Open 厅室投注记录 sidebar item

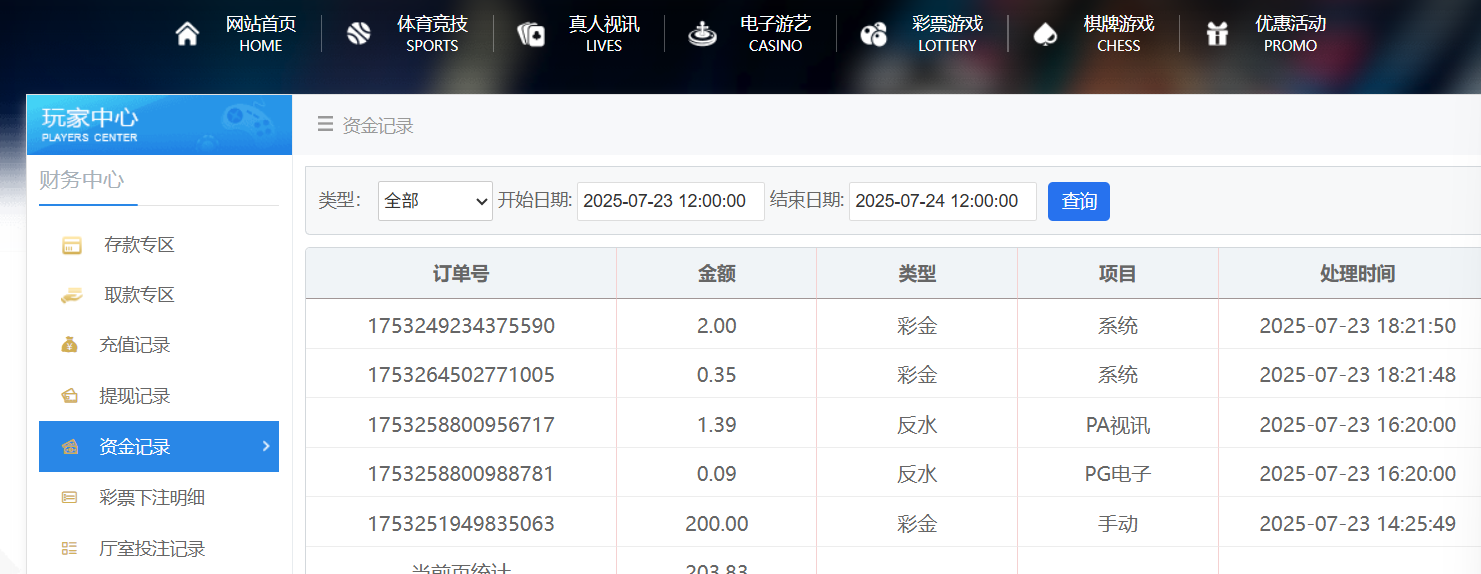[152, 548]
